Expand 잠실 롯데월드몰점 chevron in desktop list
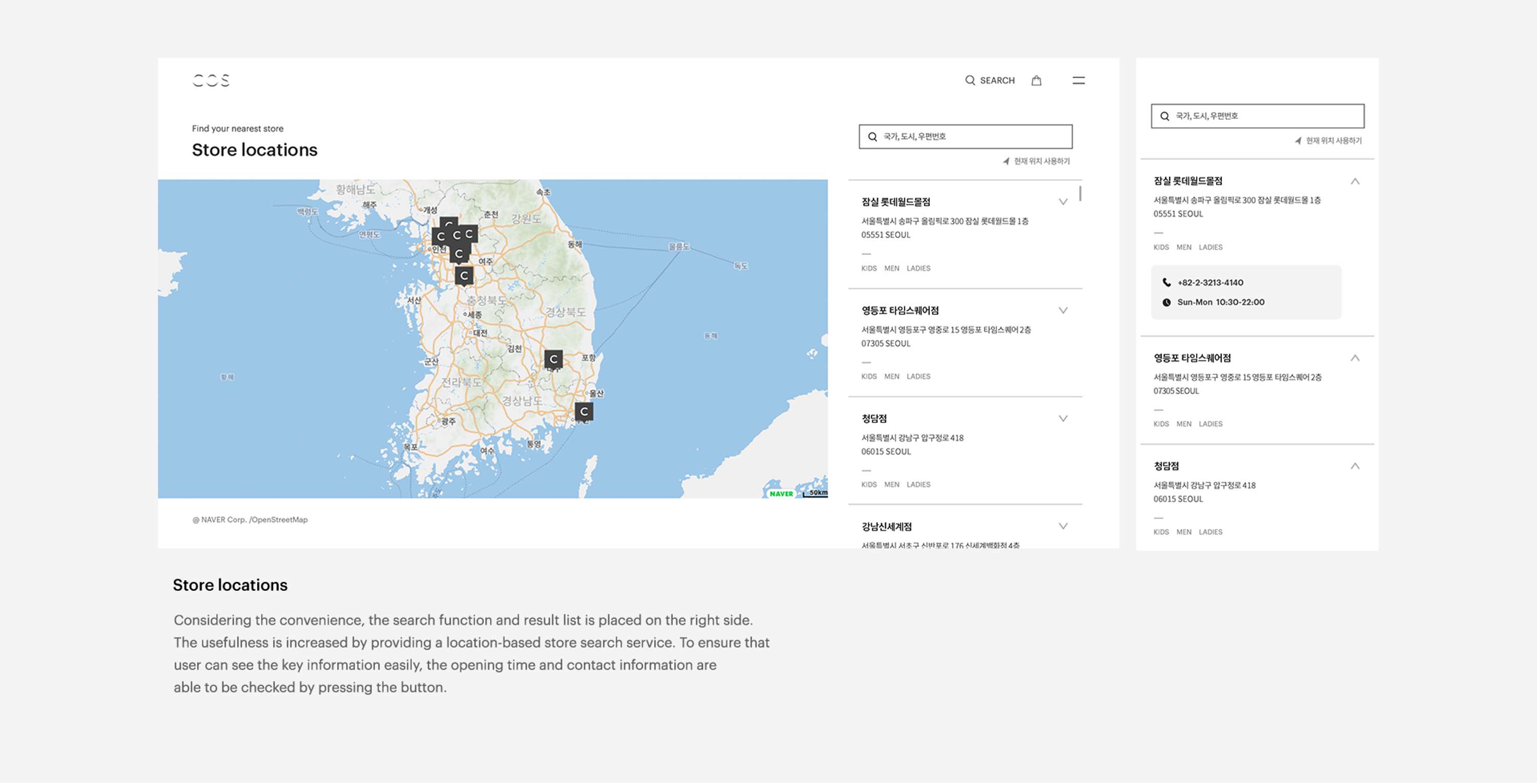 point(1063,202)
